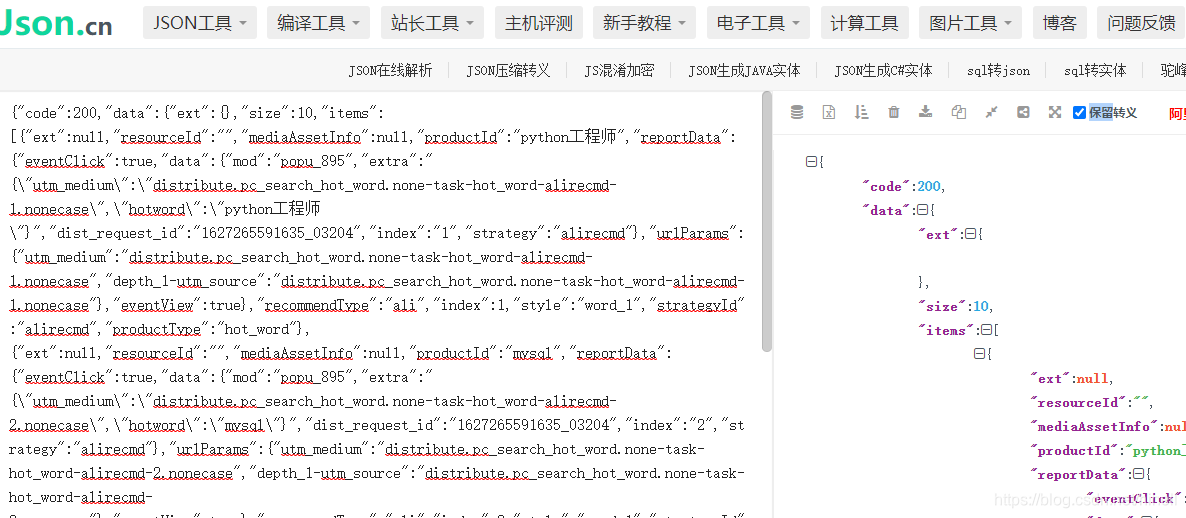Viewport: 1186px width, 518px height.
Task: Select the "code" key in the tree view
Action: coord(886,187)
